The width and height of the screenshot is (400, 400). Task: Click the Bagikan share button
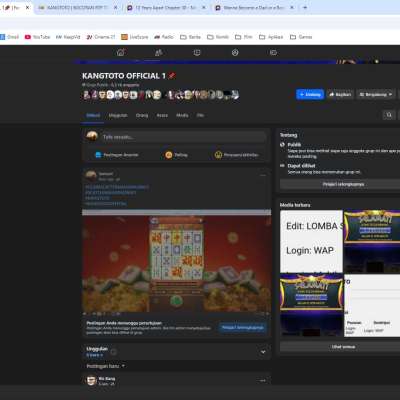coord(340,95)
